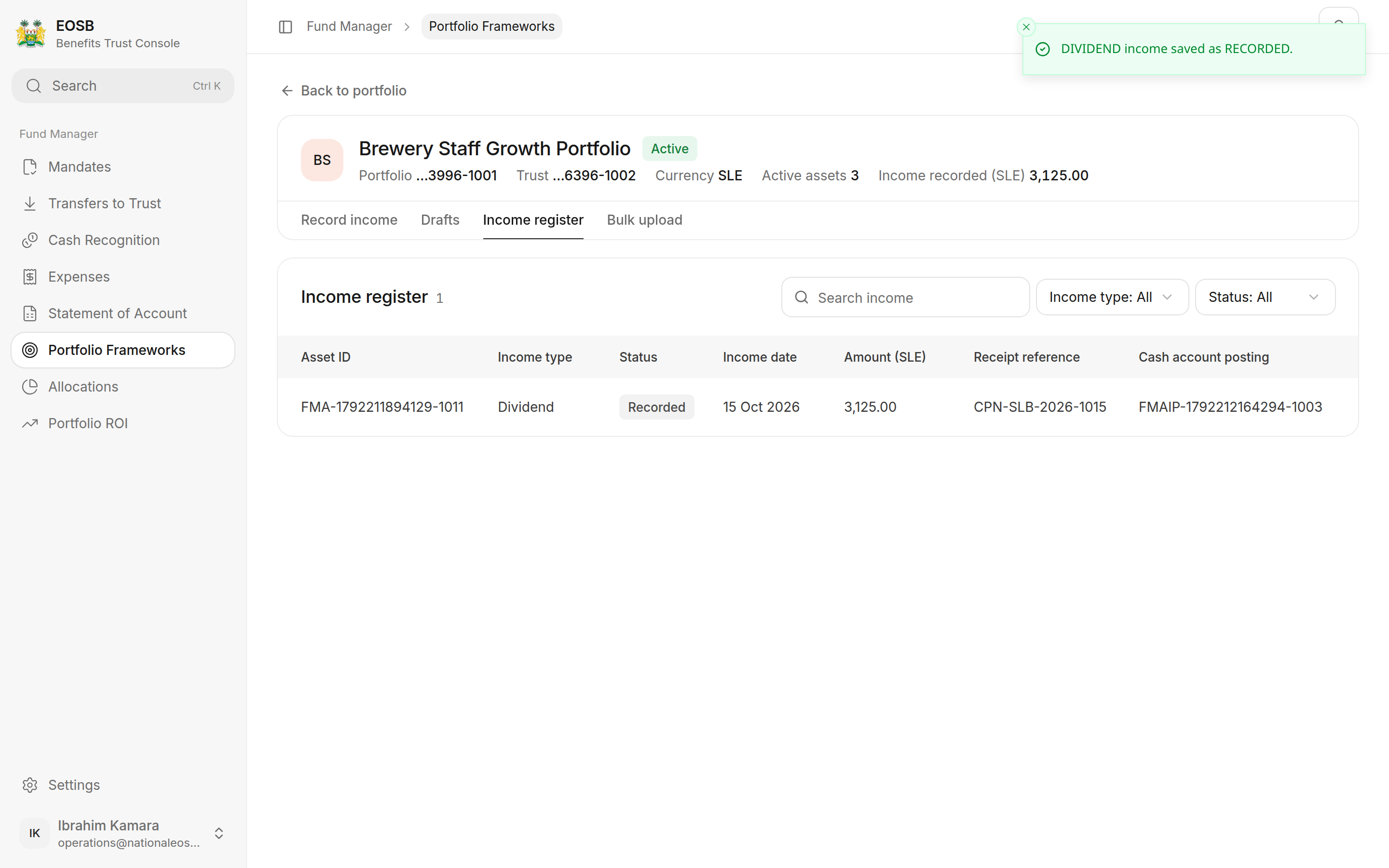
Task: Select the Income register tab
Action: click(533, 220)
